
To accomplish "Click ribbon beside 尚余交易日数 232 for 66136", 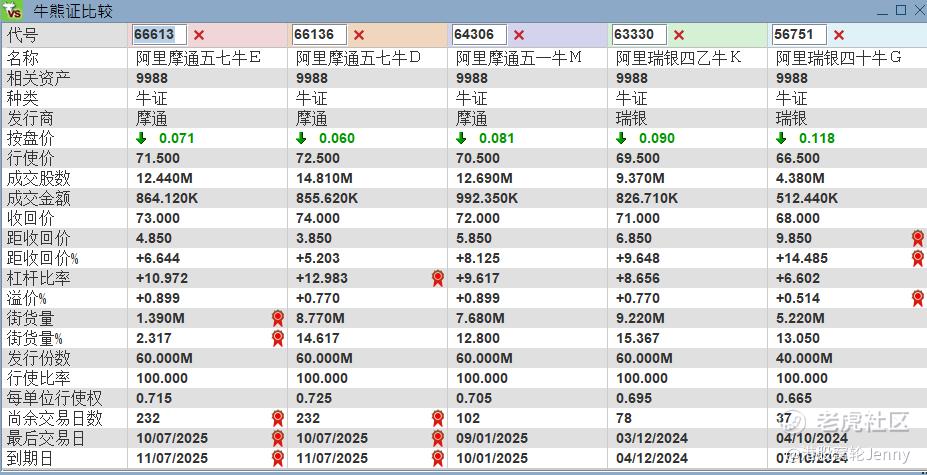I will tap(437, 419).
